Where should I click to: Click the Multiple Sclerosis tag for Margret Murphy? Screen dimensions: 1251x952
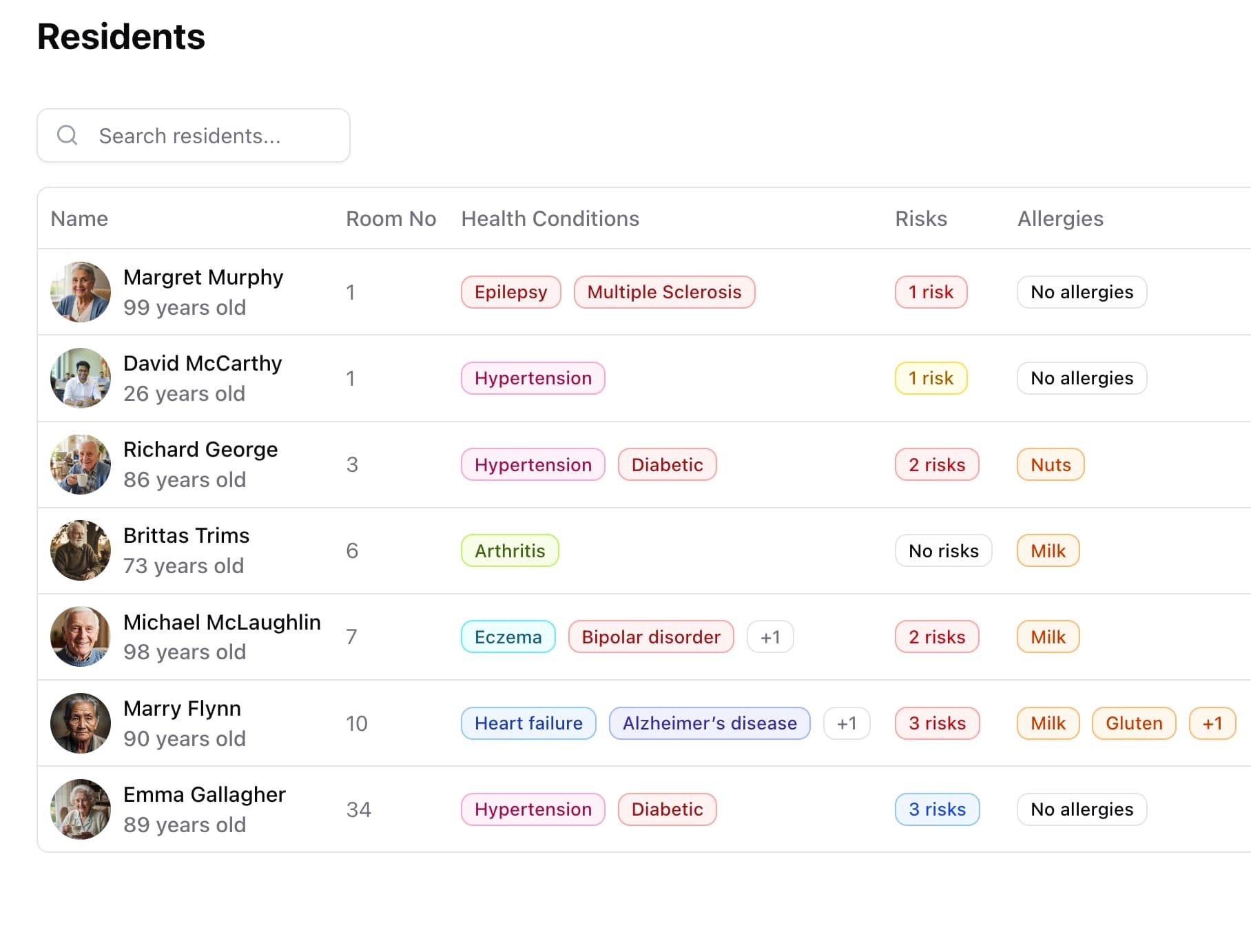pos(664,291)
